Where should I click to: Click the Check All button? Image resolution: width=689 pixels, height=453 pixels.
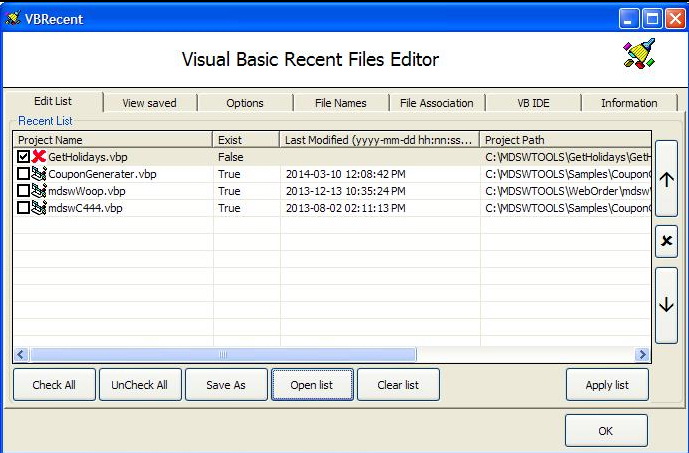pyautogui.click(x=54, y=385)
